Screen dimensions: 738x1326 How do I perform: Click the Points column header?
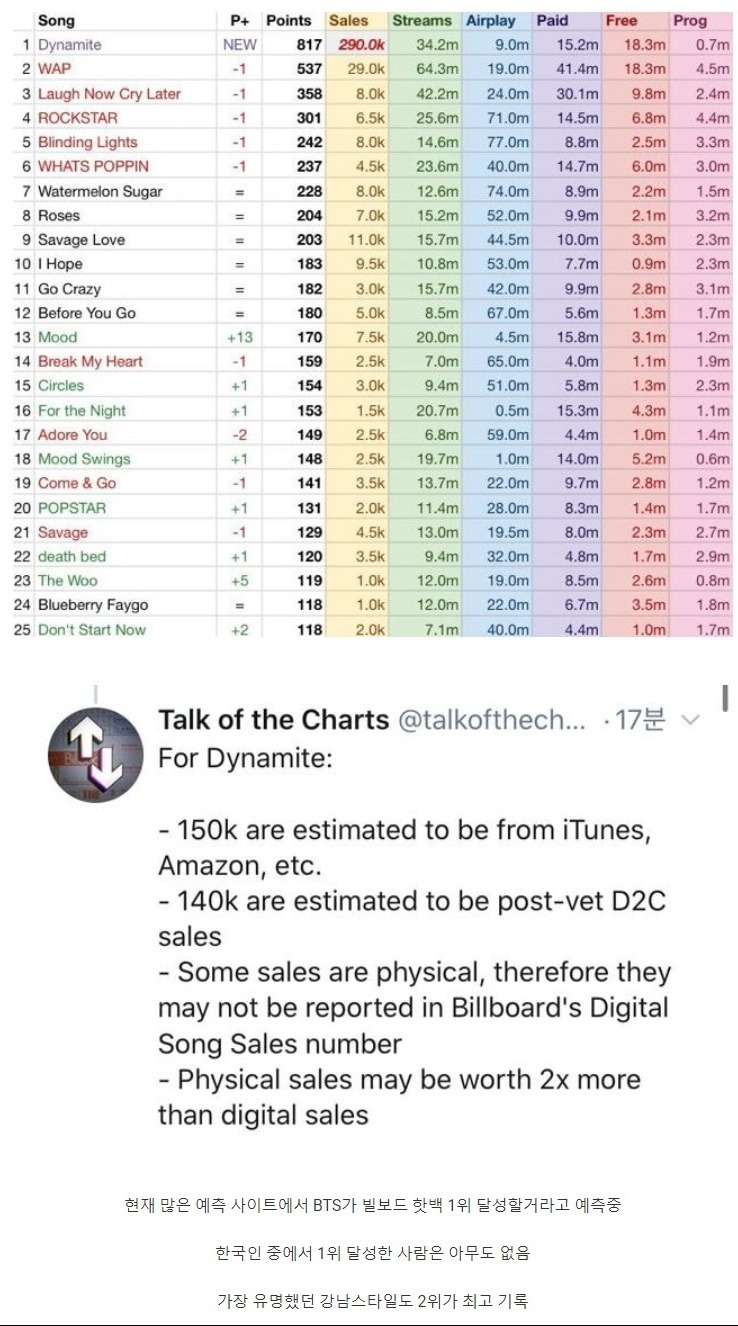click(288, 20)
